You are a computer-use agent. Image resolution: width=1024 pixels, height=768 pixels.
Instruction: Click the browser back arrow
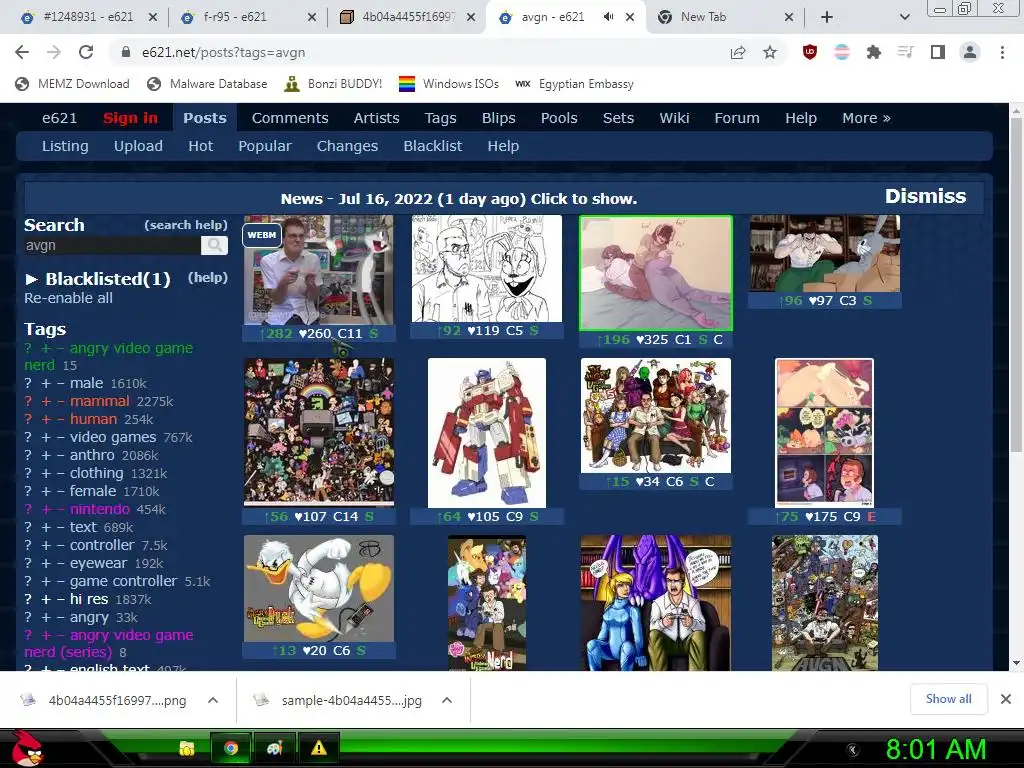click(22, 52)
